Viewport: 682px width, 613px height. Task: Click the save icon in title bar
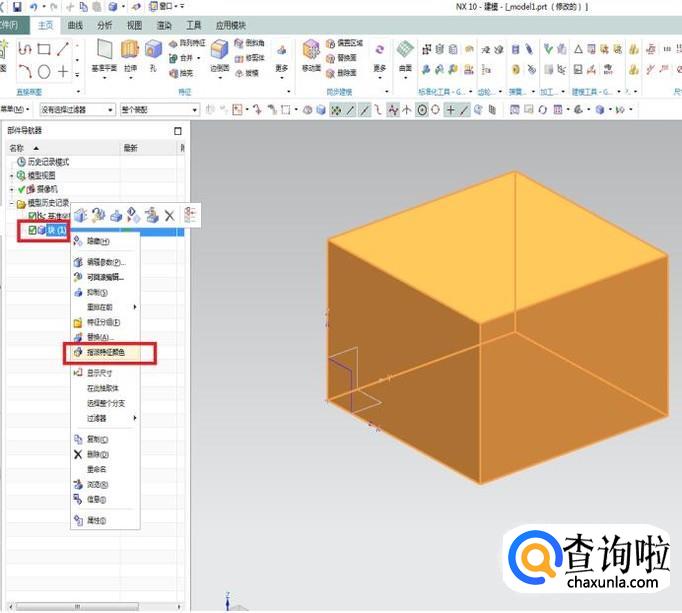[18, 6]
